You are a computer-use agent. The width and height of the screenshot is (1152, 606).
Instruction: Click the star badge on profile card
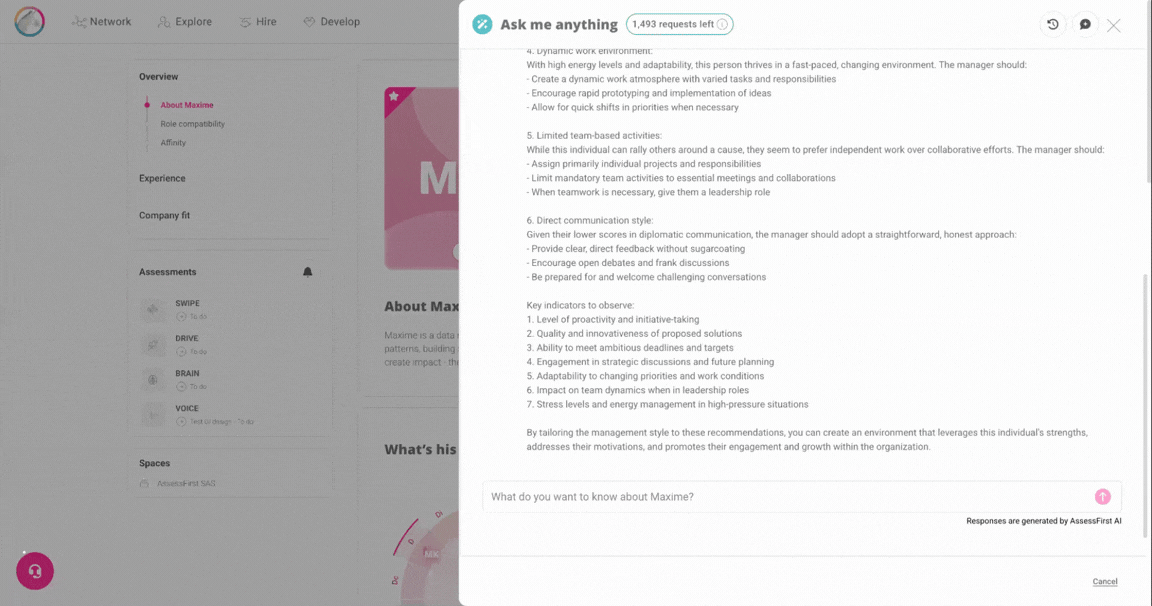click(394, 97)
